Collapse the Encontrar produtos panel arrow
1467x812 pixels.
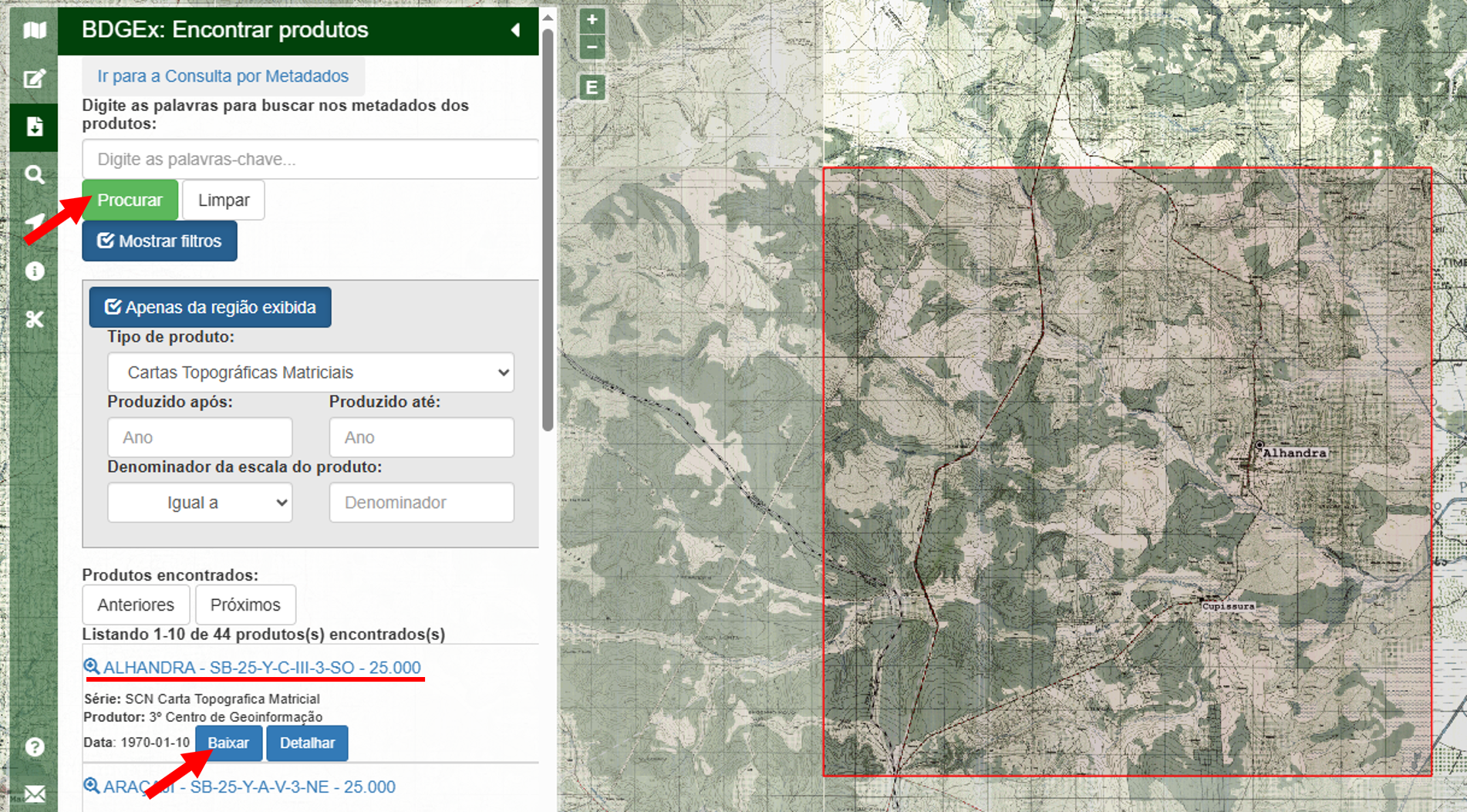[515, 30]
